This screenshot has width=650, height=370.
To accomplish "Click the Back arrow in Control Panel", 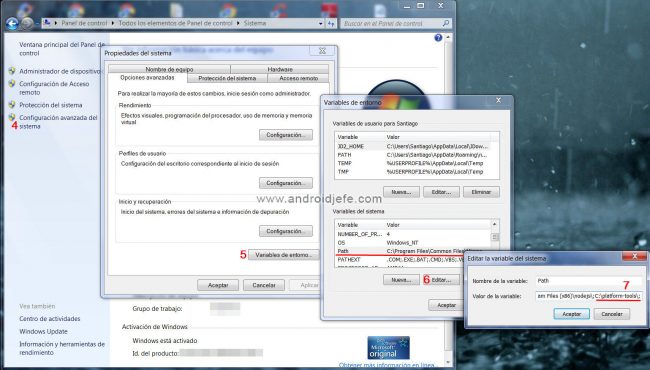I will (x=12, y=23).
